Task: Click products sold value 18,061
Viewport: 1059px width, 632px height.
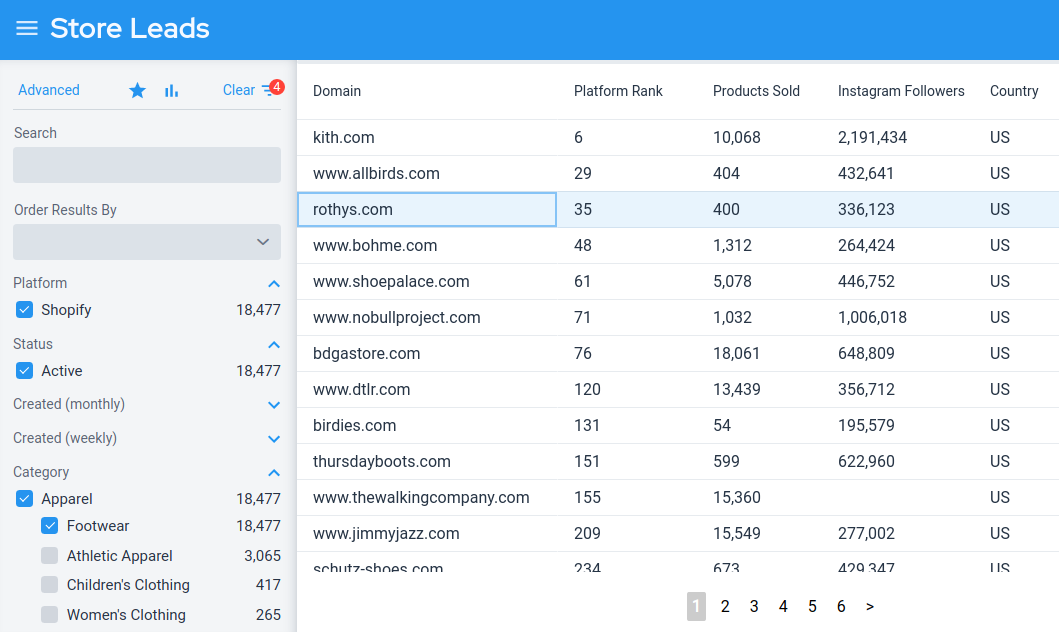Action: click(x=737, y=354)
